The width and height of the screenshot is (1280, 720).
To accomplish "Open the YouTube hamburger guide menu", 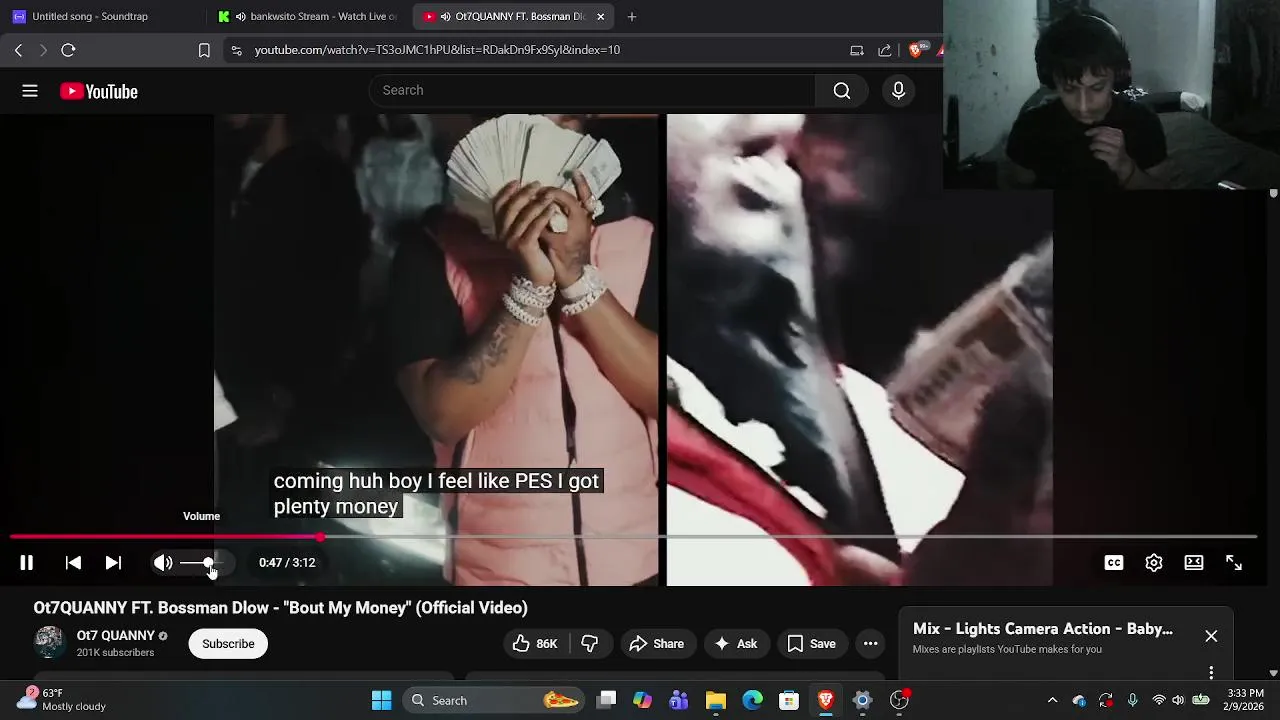I will click(30, 91).
